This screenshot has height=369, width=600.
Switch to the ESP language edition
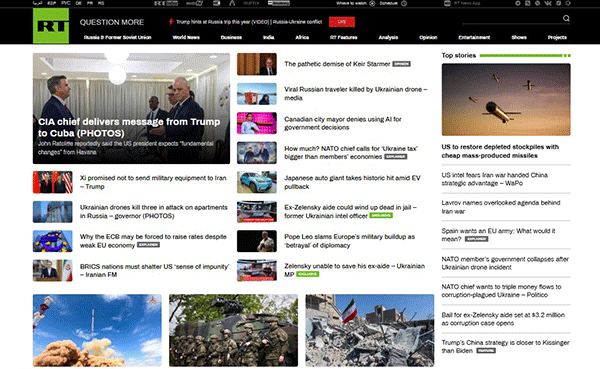point(52,3)
